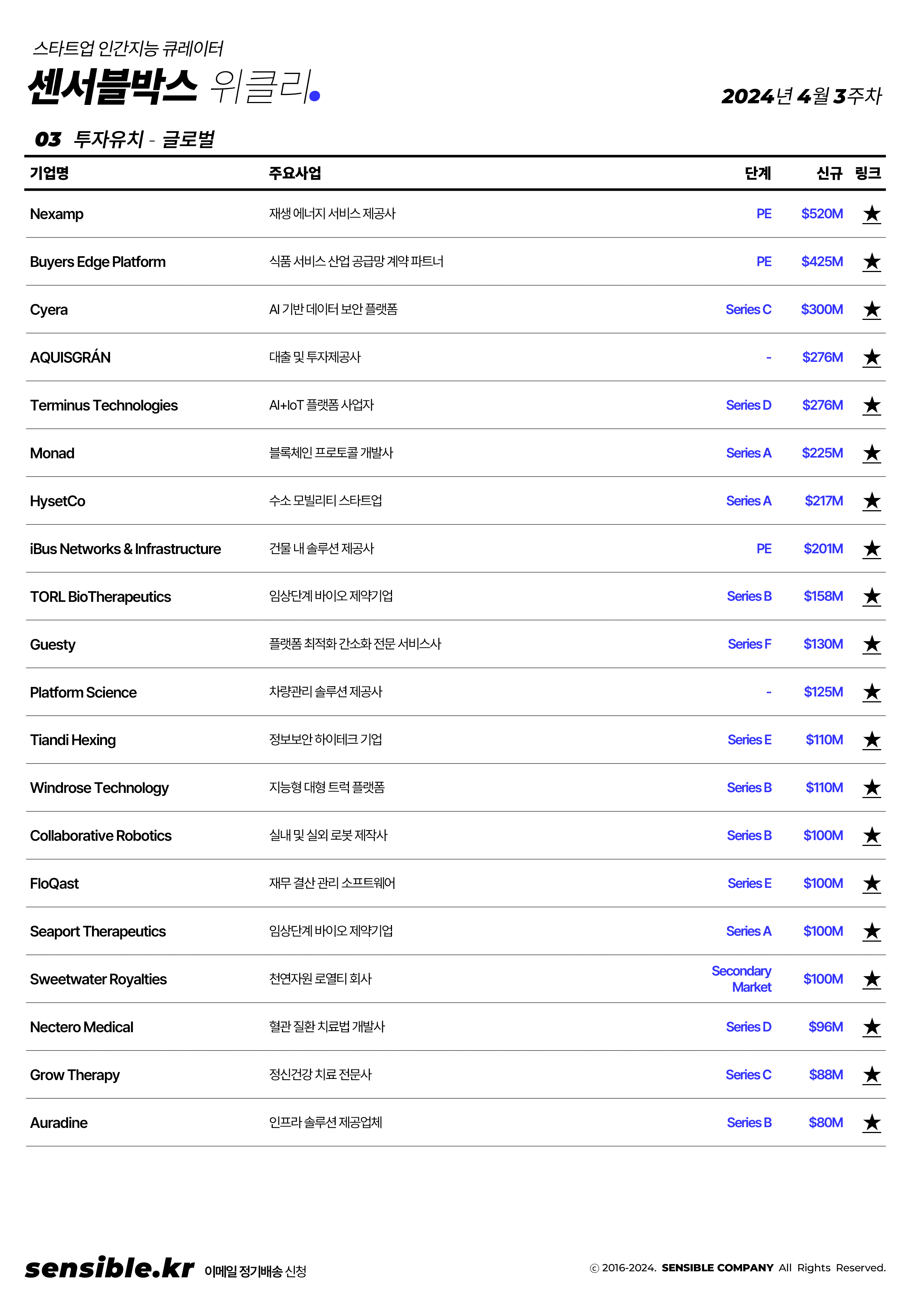This screenshot has height=1316, width=911.
Task: Click the FloQast row star icon
Action: 871,883
